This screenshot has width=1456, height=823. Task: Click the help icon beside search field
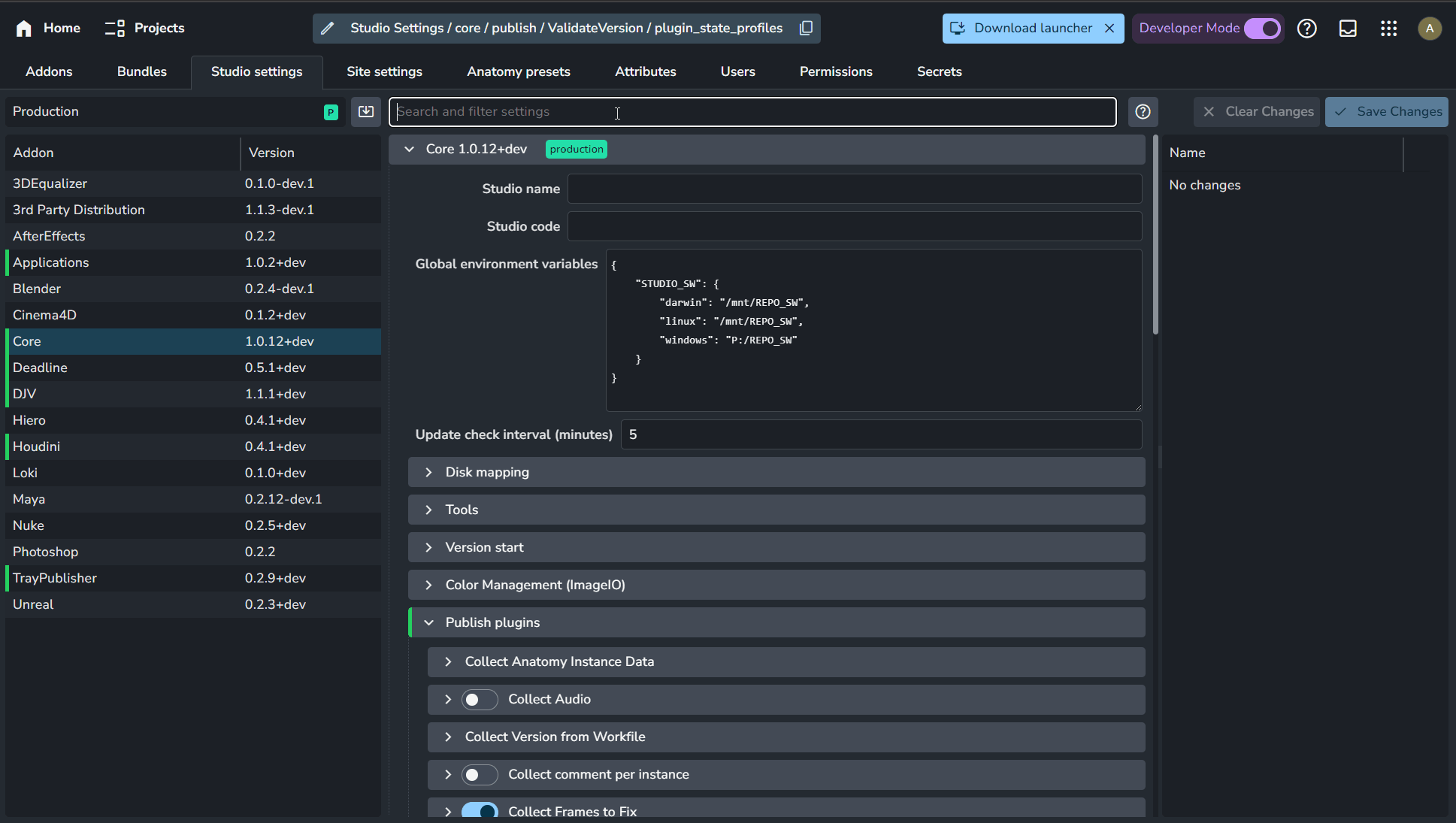coord(1143,112)
